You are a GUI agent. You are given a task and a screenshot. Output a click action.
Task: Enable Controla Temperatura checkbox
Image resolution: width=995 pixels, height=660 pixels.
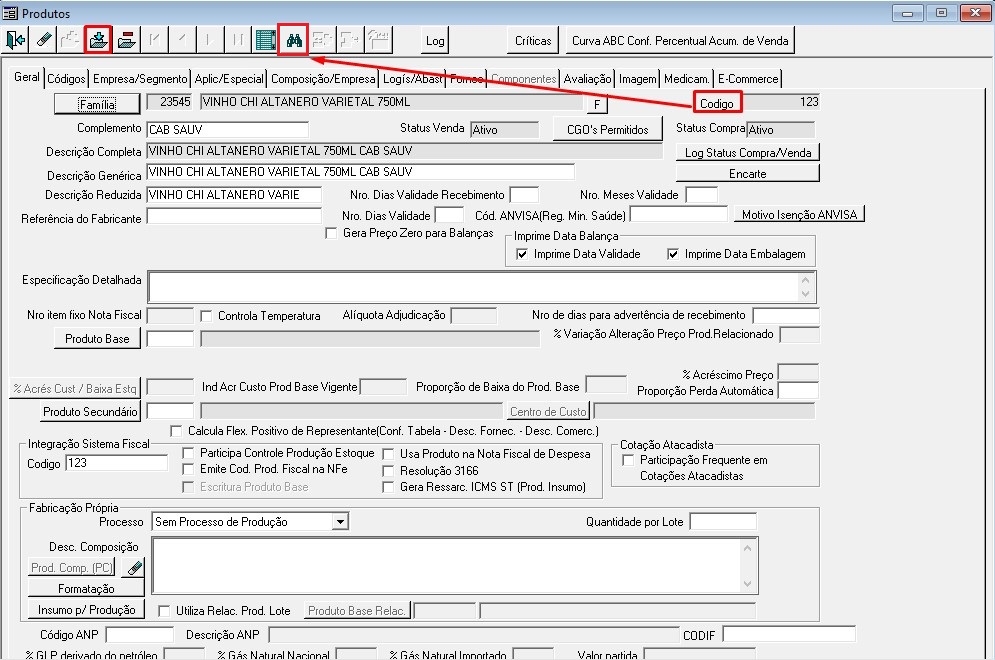pos(206,315)
